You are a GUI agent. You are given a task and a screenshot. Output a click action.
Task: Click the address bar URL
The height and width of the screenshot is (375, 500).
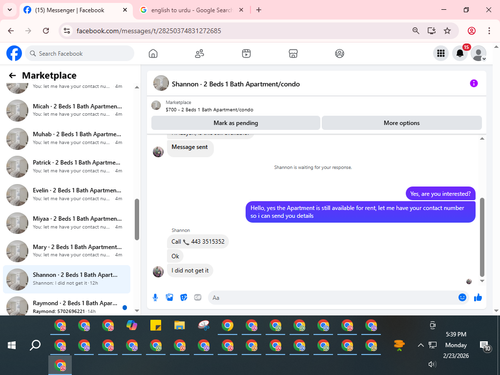[x=149, y=31]
